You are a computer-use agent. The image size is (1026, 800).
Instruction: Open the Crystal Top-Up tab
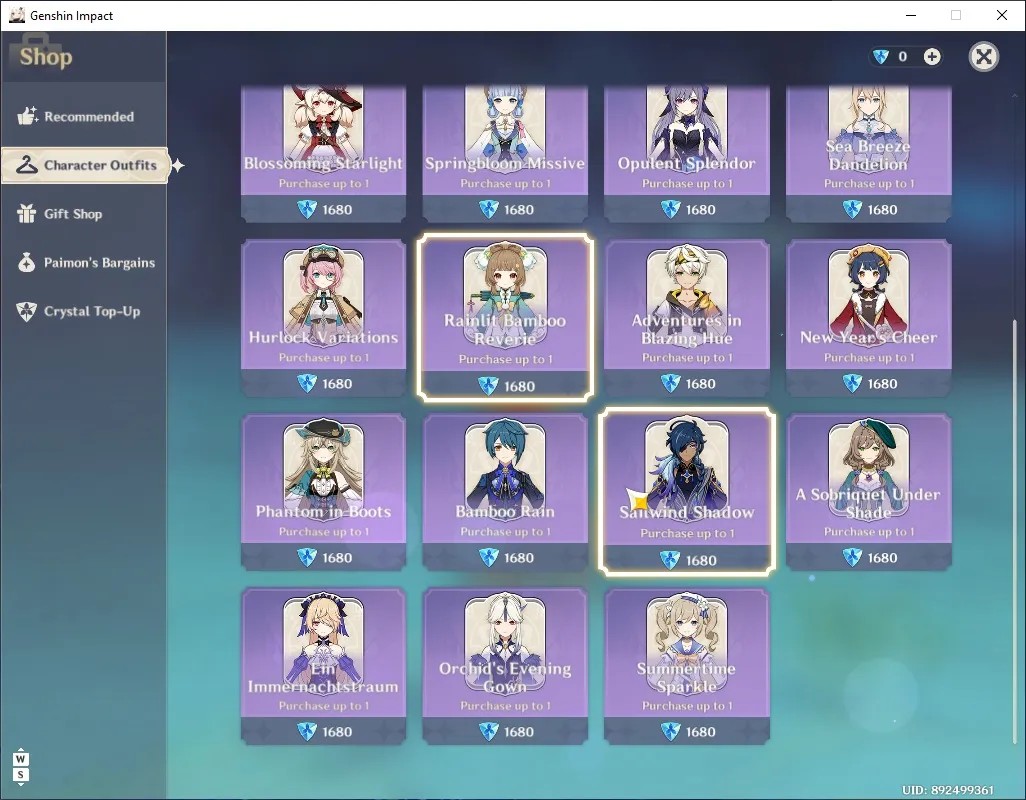coord(84,311)
